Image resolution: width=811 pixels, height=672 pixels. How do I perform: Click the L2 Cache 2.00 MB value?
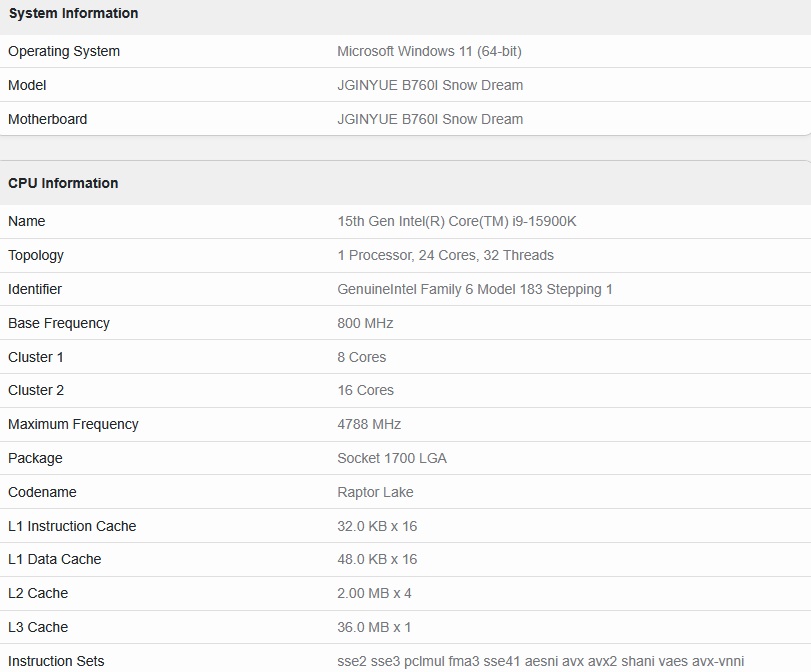click(374, 593)
